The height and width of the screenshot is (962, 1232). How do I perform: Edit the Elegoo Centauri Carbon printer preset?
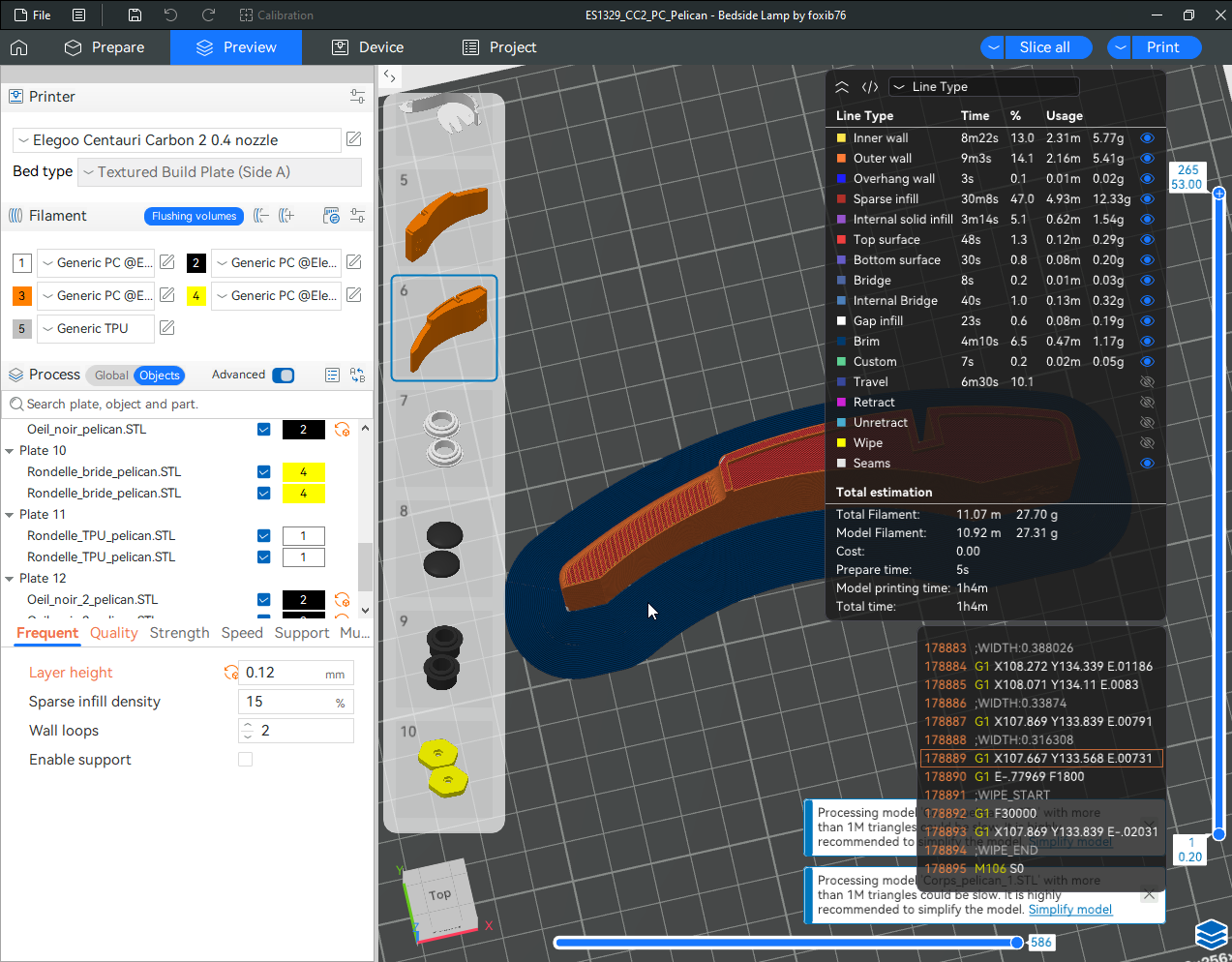(354, 139)
